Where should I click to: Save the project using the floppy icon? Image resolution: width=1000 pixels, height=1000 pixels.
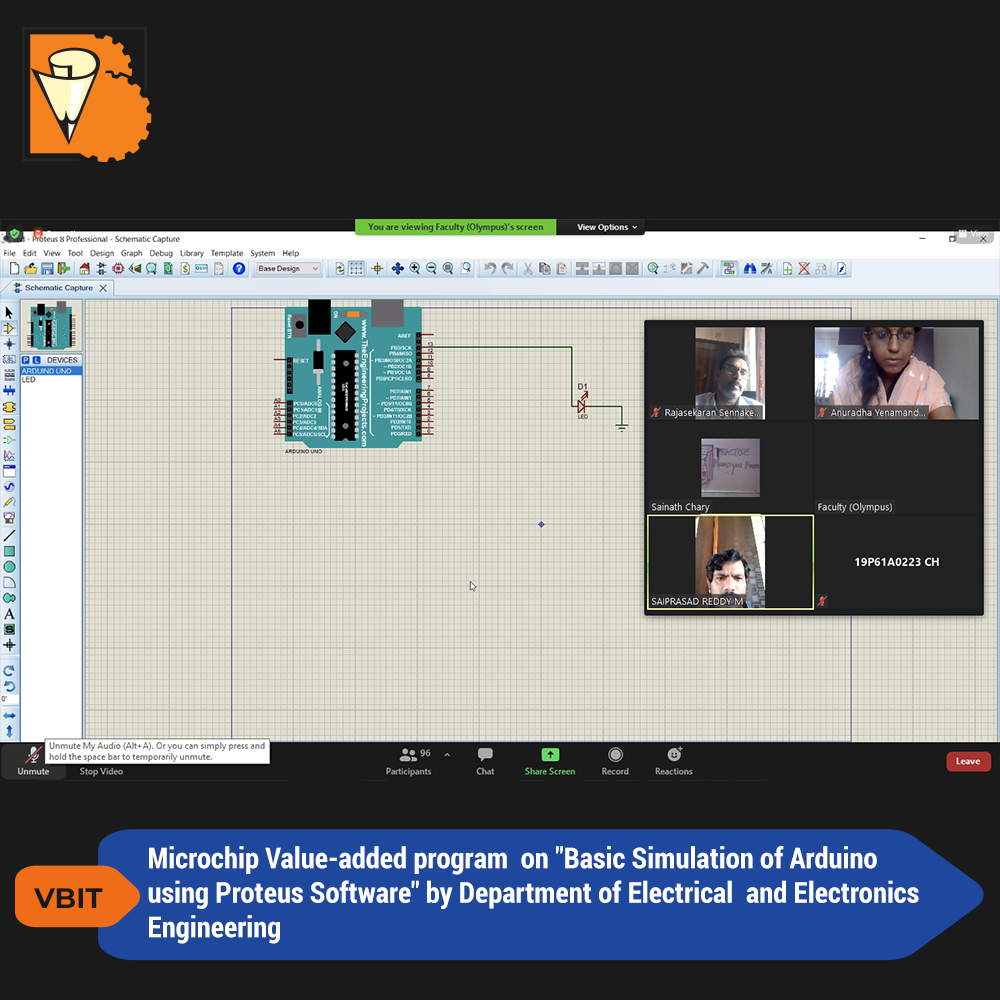(x=47, y=268)
